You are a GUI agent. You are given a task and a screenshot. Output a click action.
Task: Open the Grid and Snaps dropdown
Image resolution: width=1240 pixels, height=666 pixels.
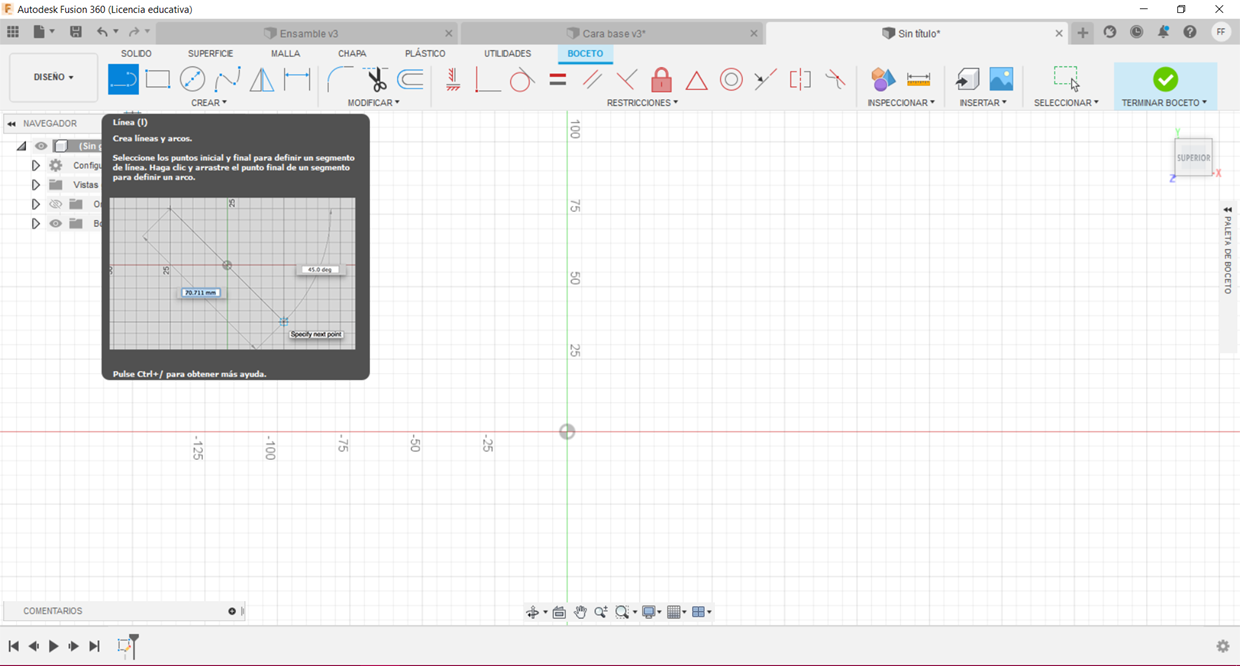pos(677,612)
